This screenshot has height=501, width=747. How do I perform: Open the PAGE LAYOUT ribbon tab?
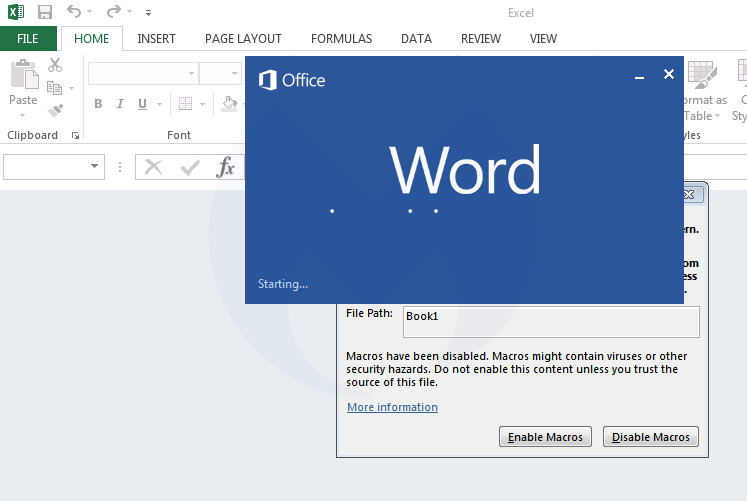click(x=243, y=39)
